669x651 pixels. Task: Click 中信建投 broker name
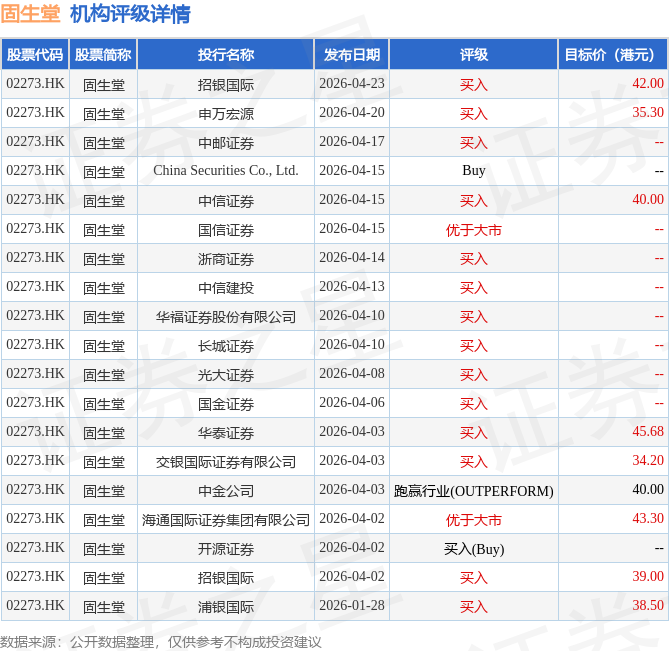pos(226,288)
